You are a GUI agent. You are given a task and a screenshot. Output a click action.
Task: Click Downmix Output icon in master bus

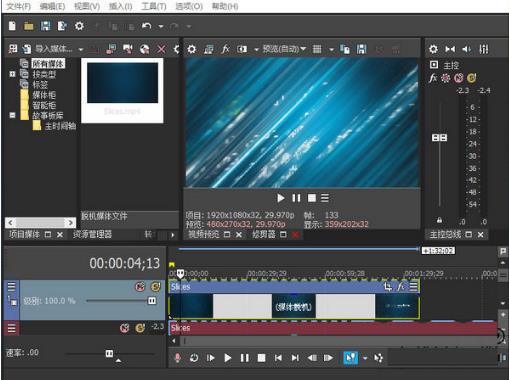point(450,49)
